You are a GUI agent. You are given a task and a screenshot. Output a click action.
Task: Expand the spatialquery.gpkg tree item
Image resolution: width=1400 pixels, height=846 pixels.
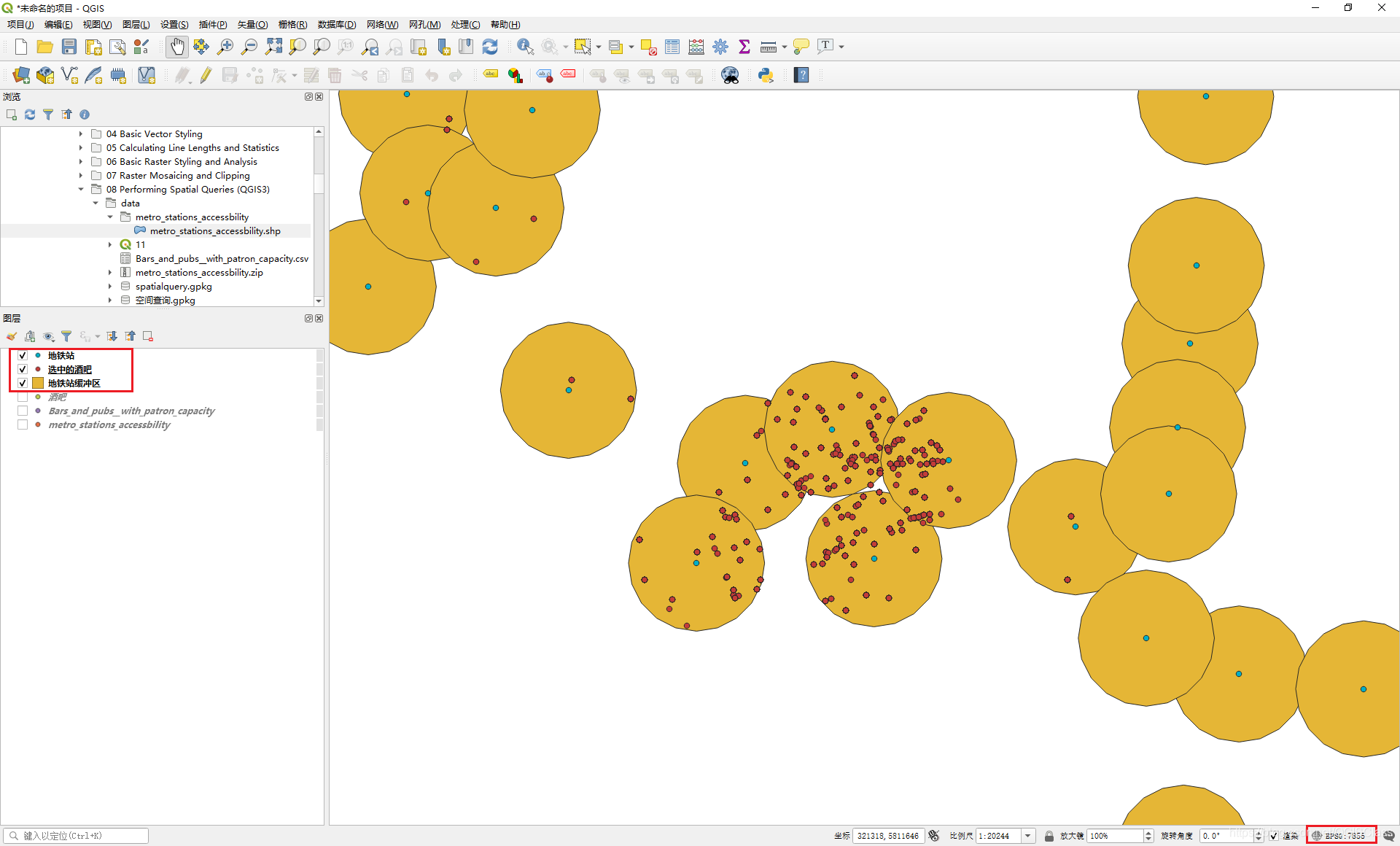point(110,286)
